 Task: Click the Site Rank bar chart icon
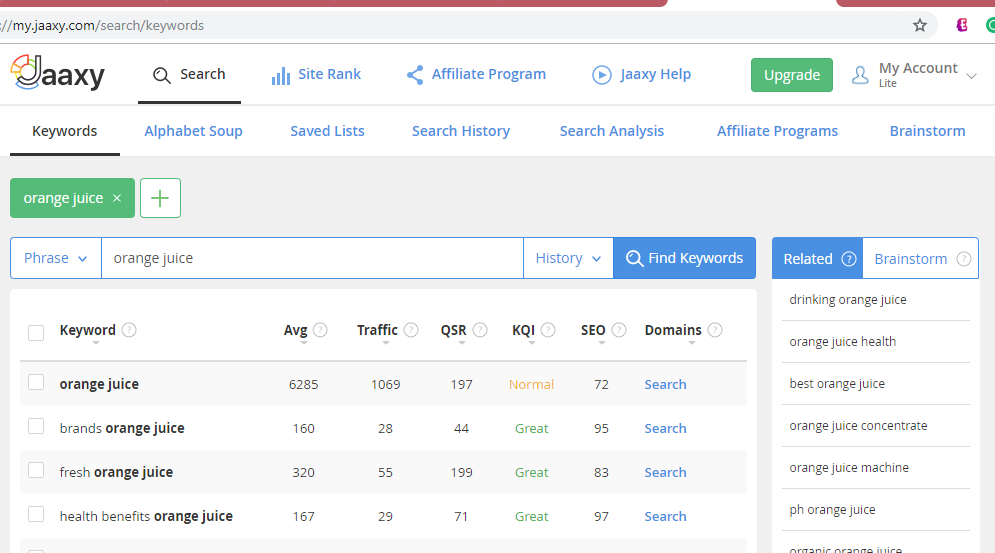[x=280, y=76]
